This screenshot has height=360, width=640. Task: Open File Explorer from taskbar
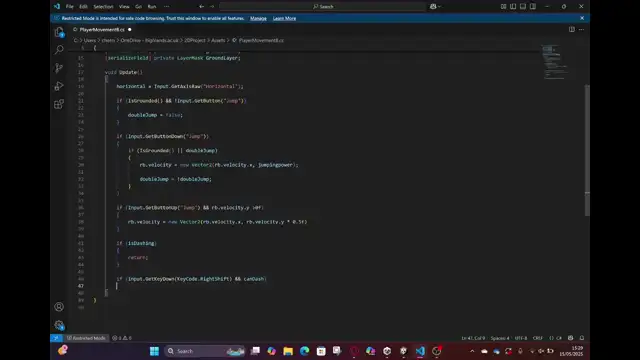click(x=288, y=351)
